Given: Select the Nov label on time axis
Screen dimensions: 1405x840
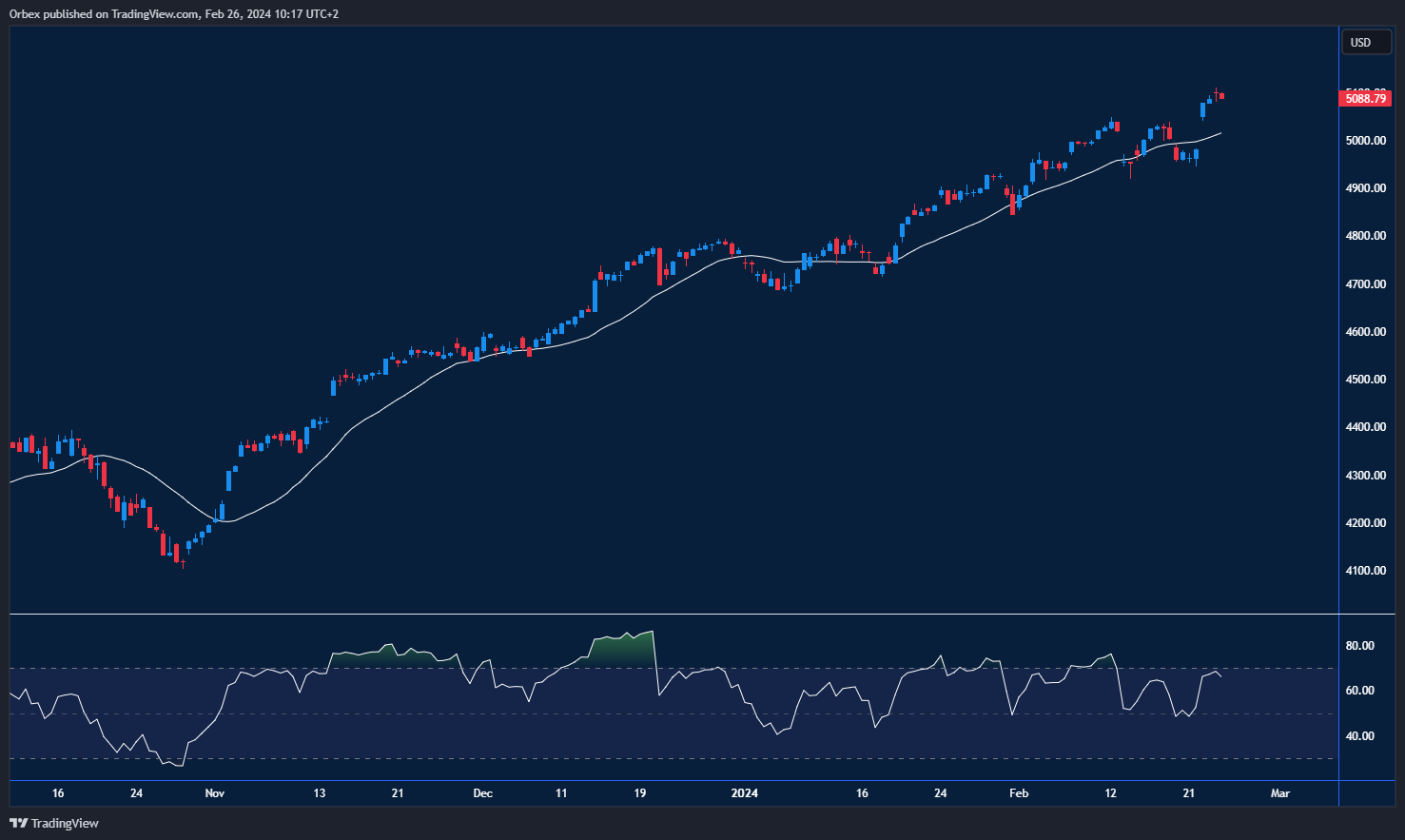Looking at the screenshot, I should 214,792.
